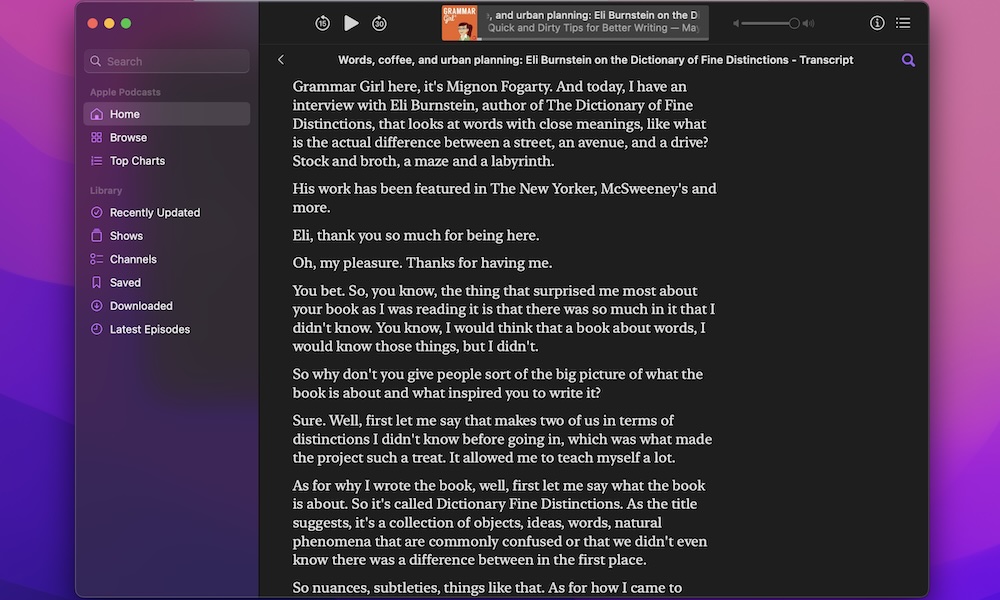Search within the transcript
The height and width of the screenshot is (600, 1000).
(908, 60)
